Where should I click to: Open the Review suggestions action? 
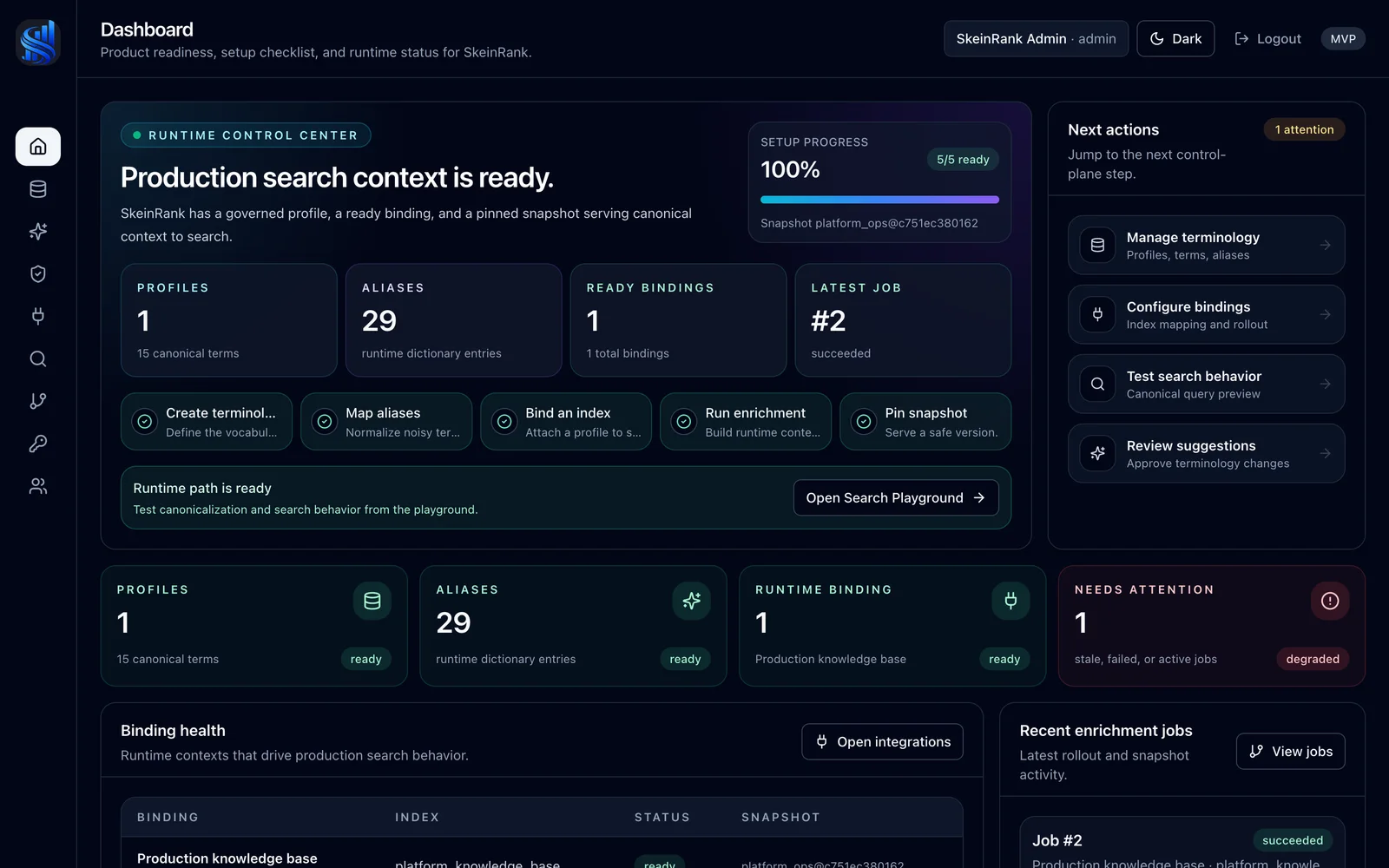(1207, 454)
